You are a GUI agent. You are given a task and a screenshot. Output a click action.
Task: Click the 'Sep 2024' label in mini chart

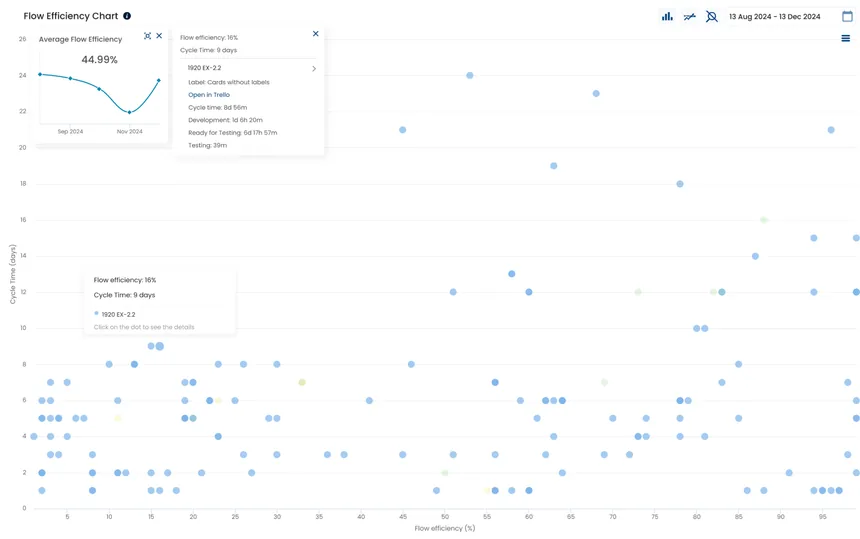[x=70, y=132]
